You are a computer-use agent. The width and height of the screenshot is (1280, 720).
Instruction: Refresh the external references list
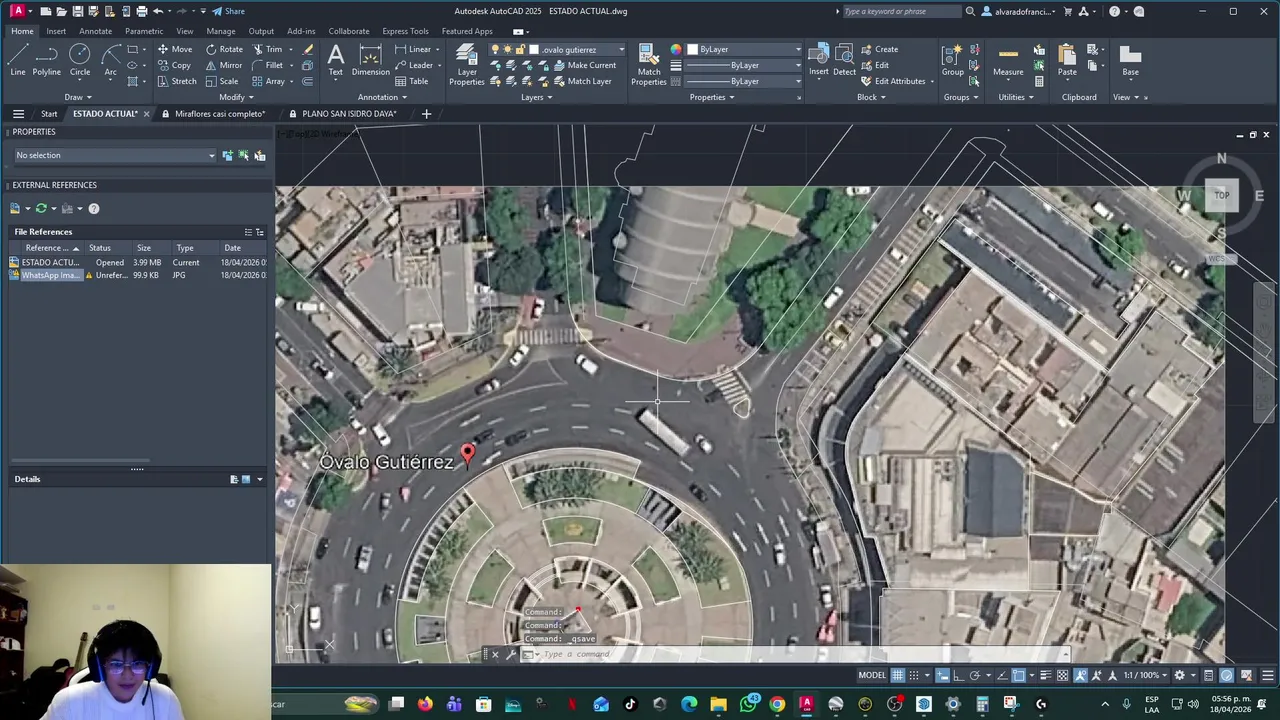[41, 208]
